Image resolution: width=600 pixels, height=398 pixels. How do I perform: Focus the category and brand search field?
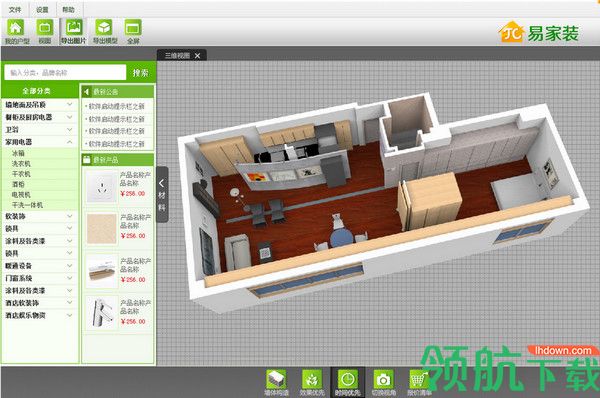(x=65, y=72)
